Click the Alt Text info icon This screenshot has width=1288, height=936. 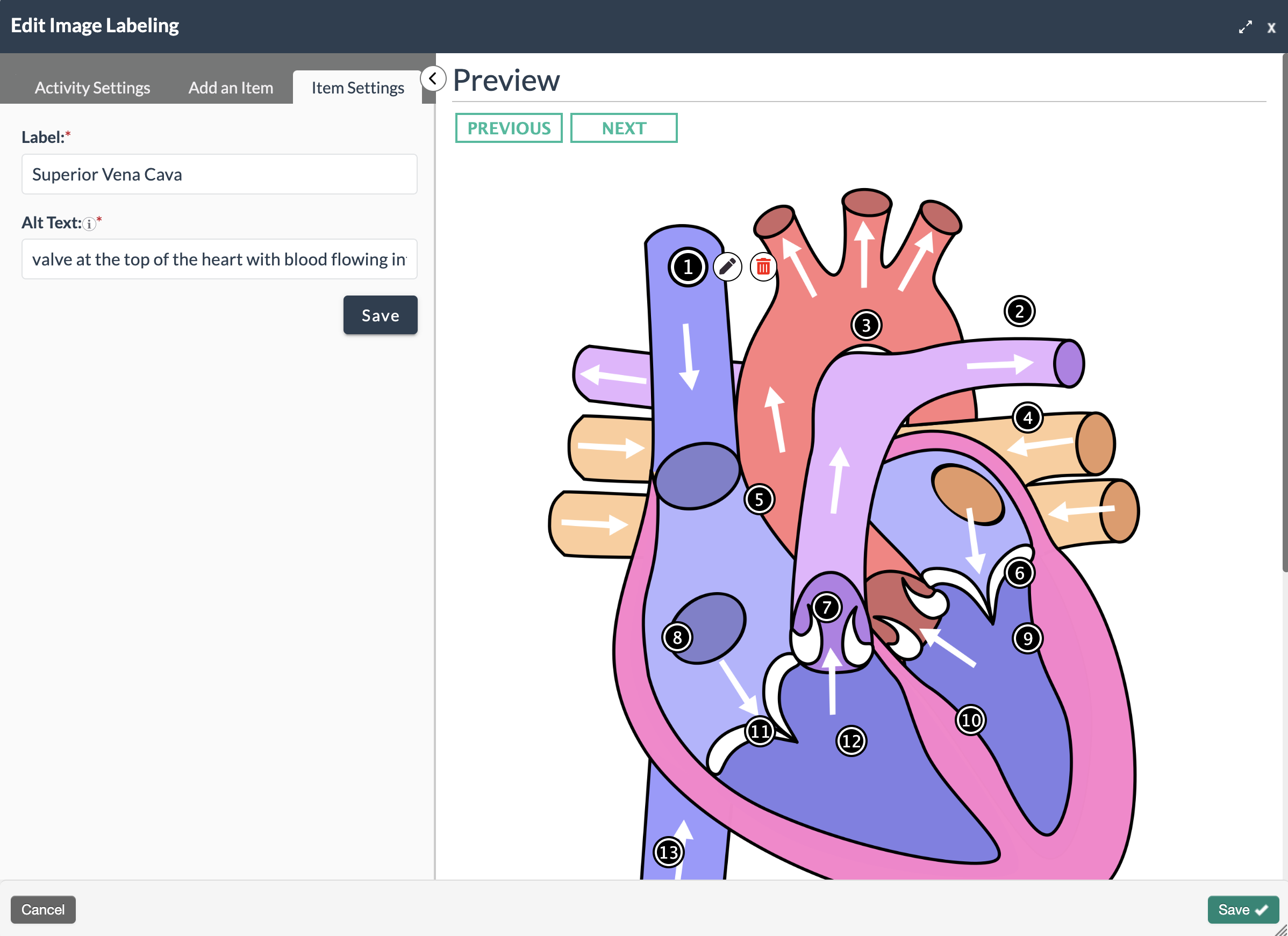coord(89,224)
